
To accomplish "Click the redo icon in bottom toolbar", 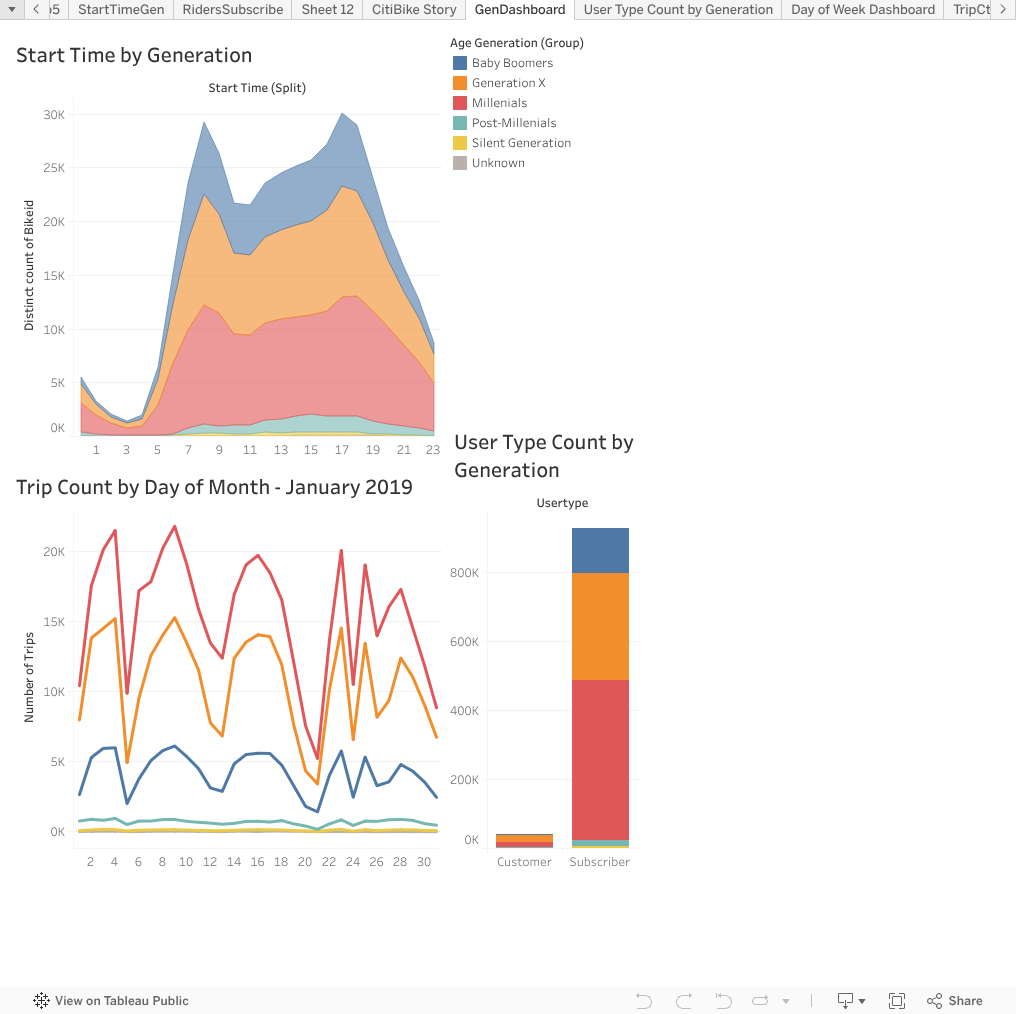I will pyautogui.click(x=684, y=1000).
